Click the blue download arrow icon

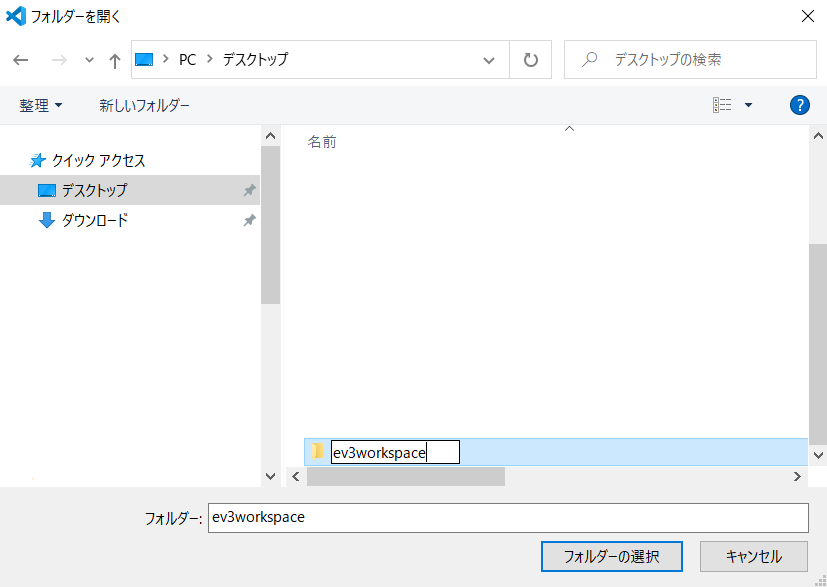coord(47,220)
